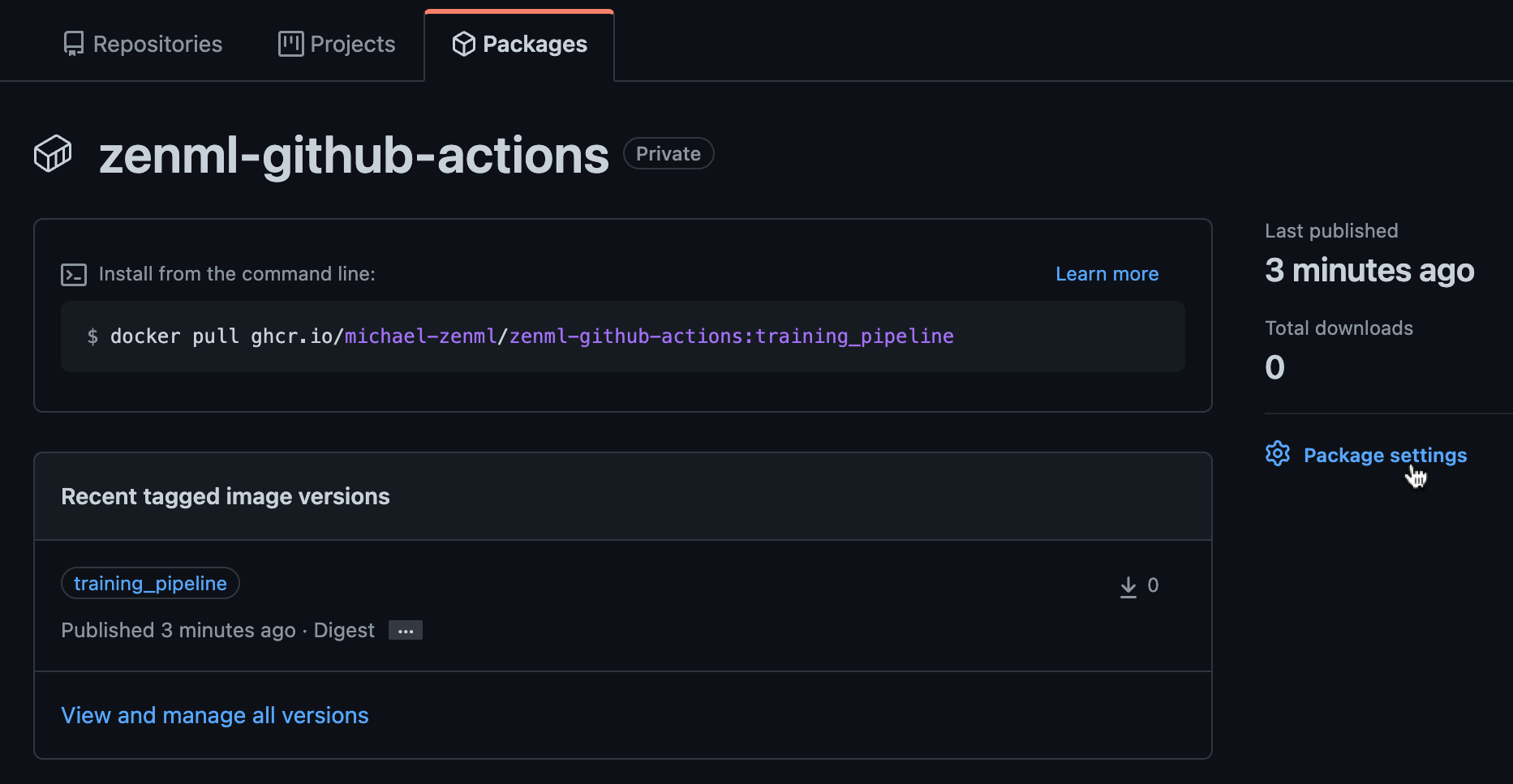The height and width of the screenshot is (784, 1513).
Task: Click the container package icon beside the title
Action: coord(53,154)
